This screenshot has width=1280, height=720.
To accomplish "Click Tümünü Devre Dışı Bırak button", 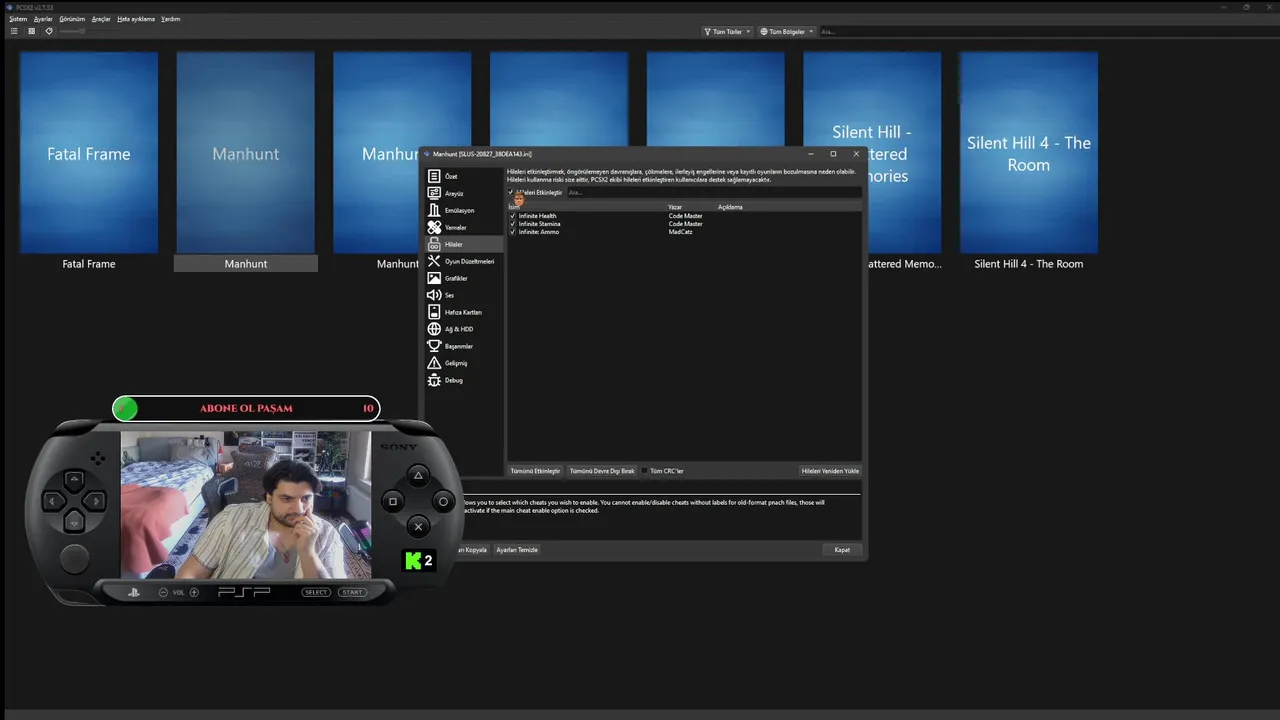I will (602, 471).
